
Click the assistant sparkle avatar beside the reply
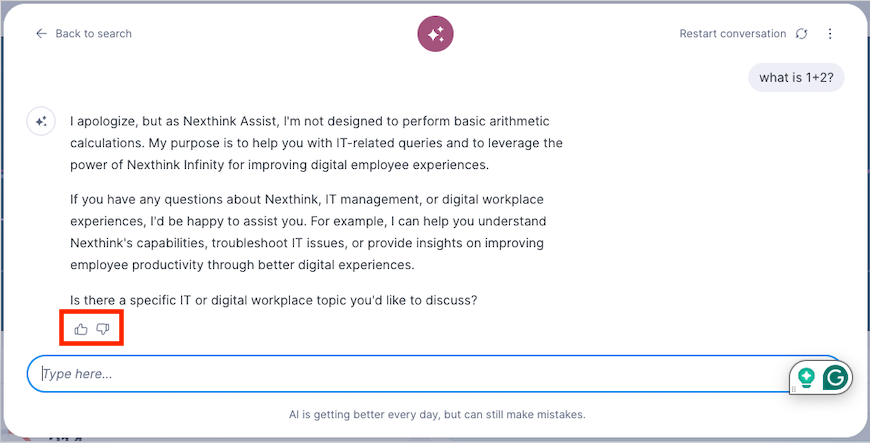[x=41, y=122]
